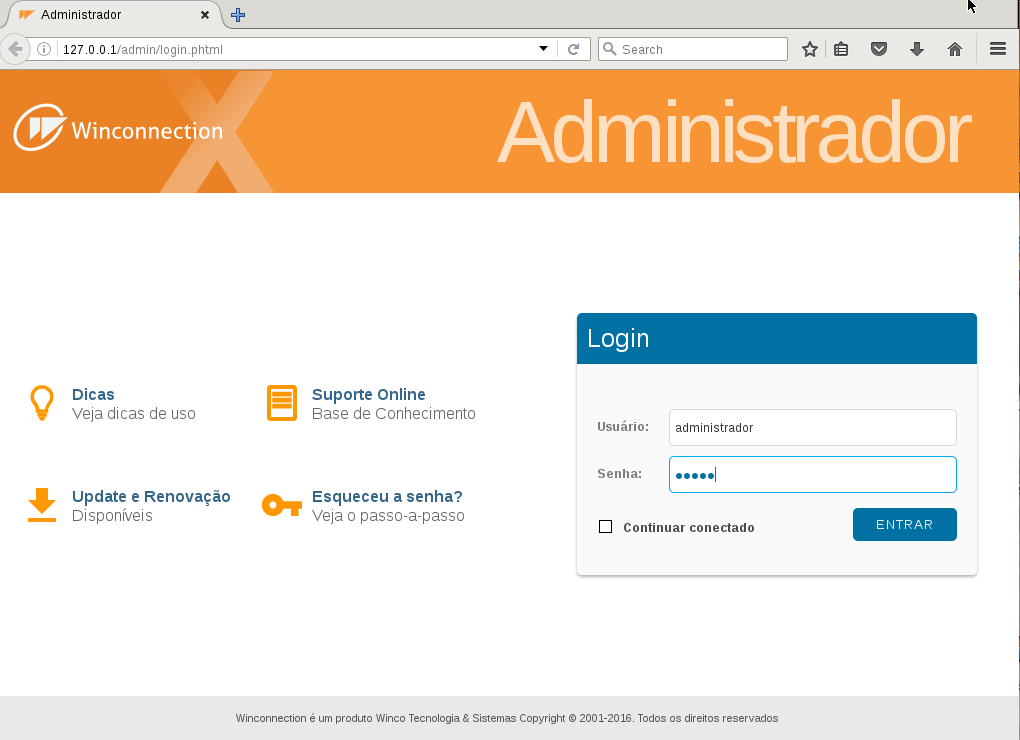Click the Dicas lightbulb icon
The image size is (1020, 740).
click(x=42, y=403)
